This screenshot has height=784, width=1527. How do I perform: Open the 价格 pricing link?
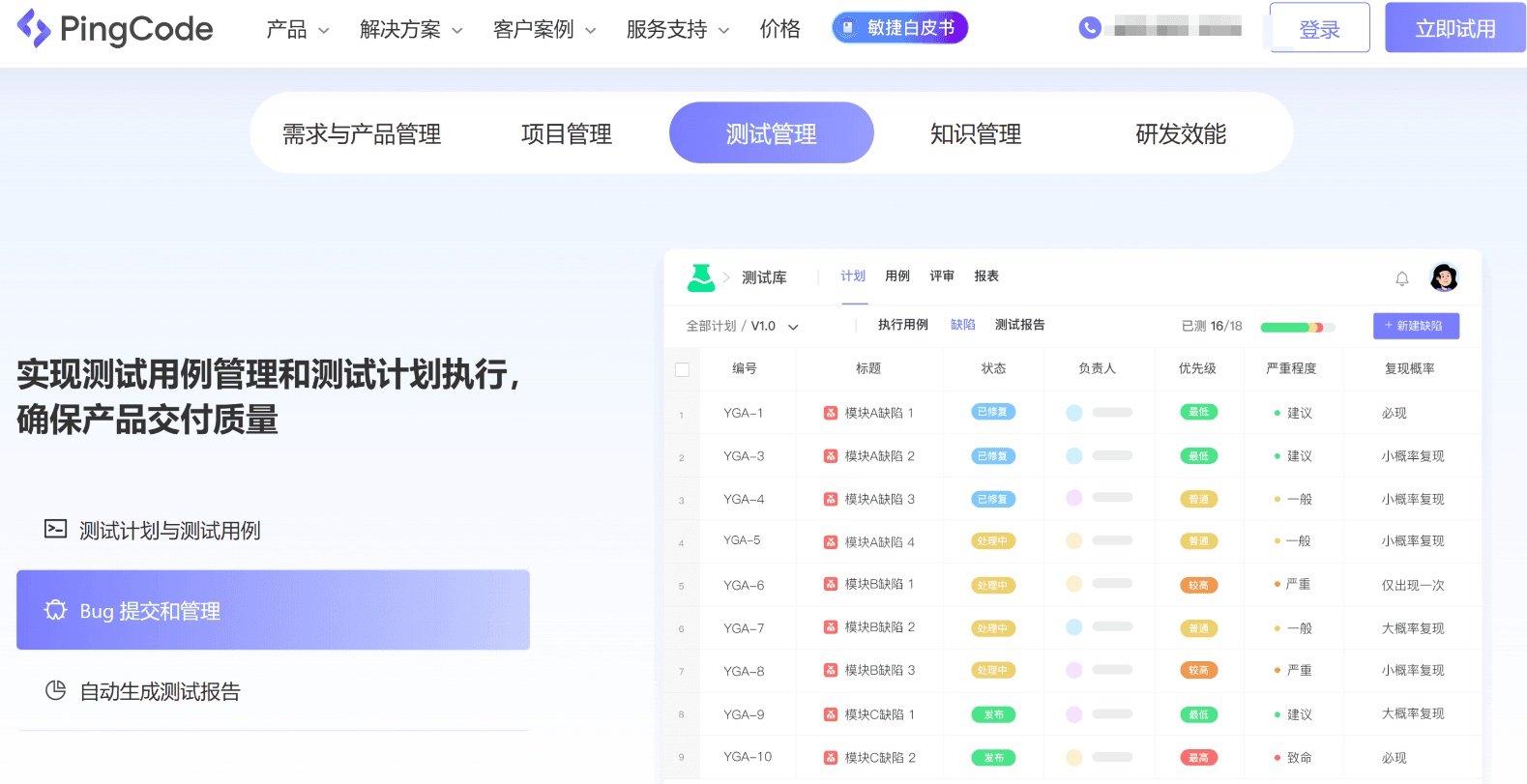tap(780, 30)
